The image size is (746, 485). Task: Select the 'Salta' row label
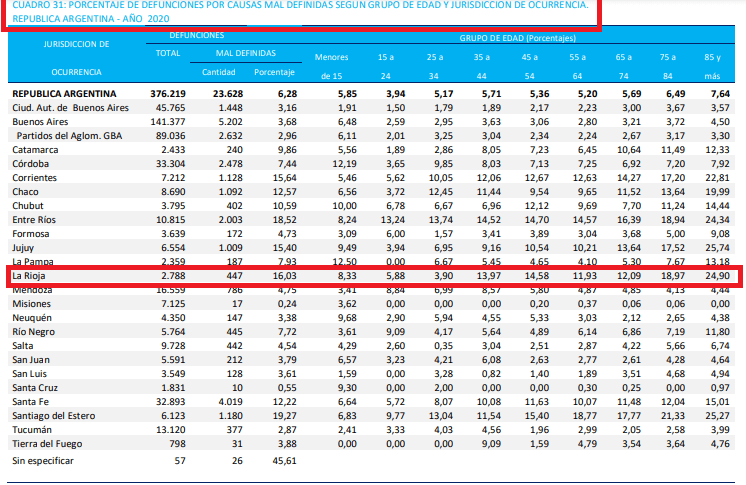[23, 346]
